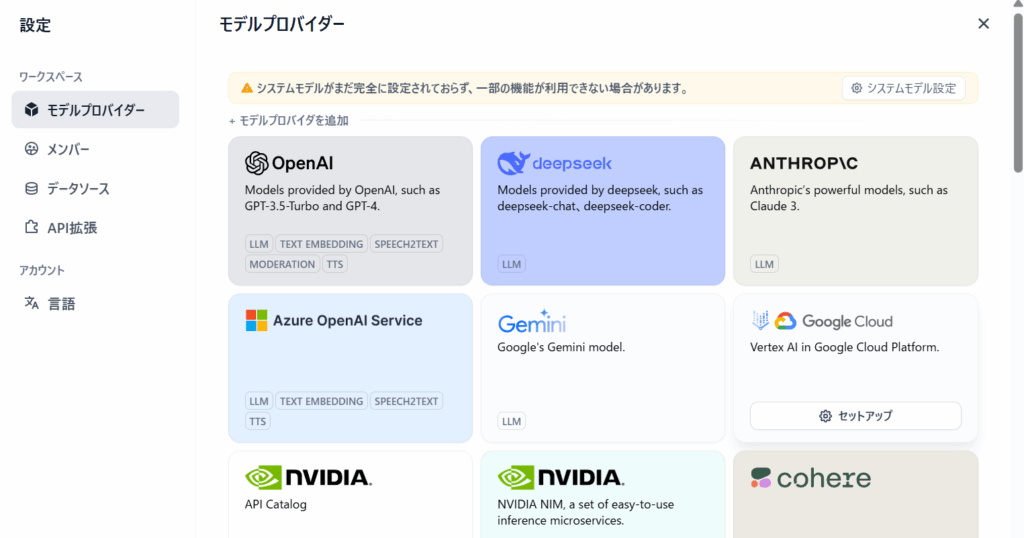Click セットアップ on the Google Cloud card
The width and height of the screenshot is (1024, 538).
pyautogui.click(x=855, y=416)
